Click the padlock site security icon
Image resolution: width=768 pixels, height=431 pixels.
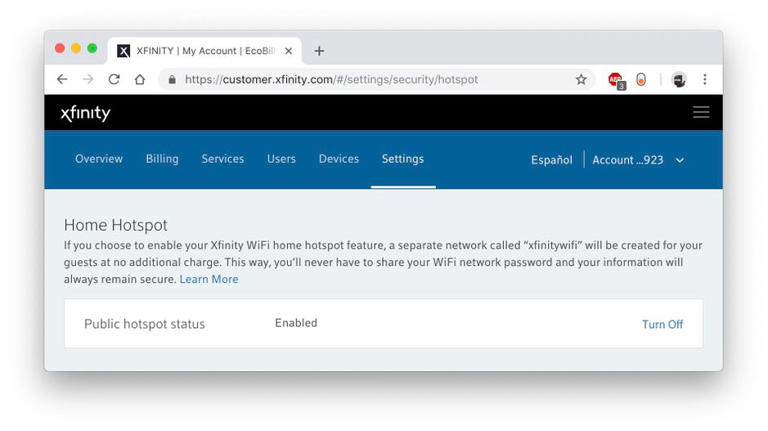[x=172, y=79]
